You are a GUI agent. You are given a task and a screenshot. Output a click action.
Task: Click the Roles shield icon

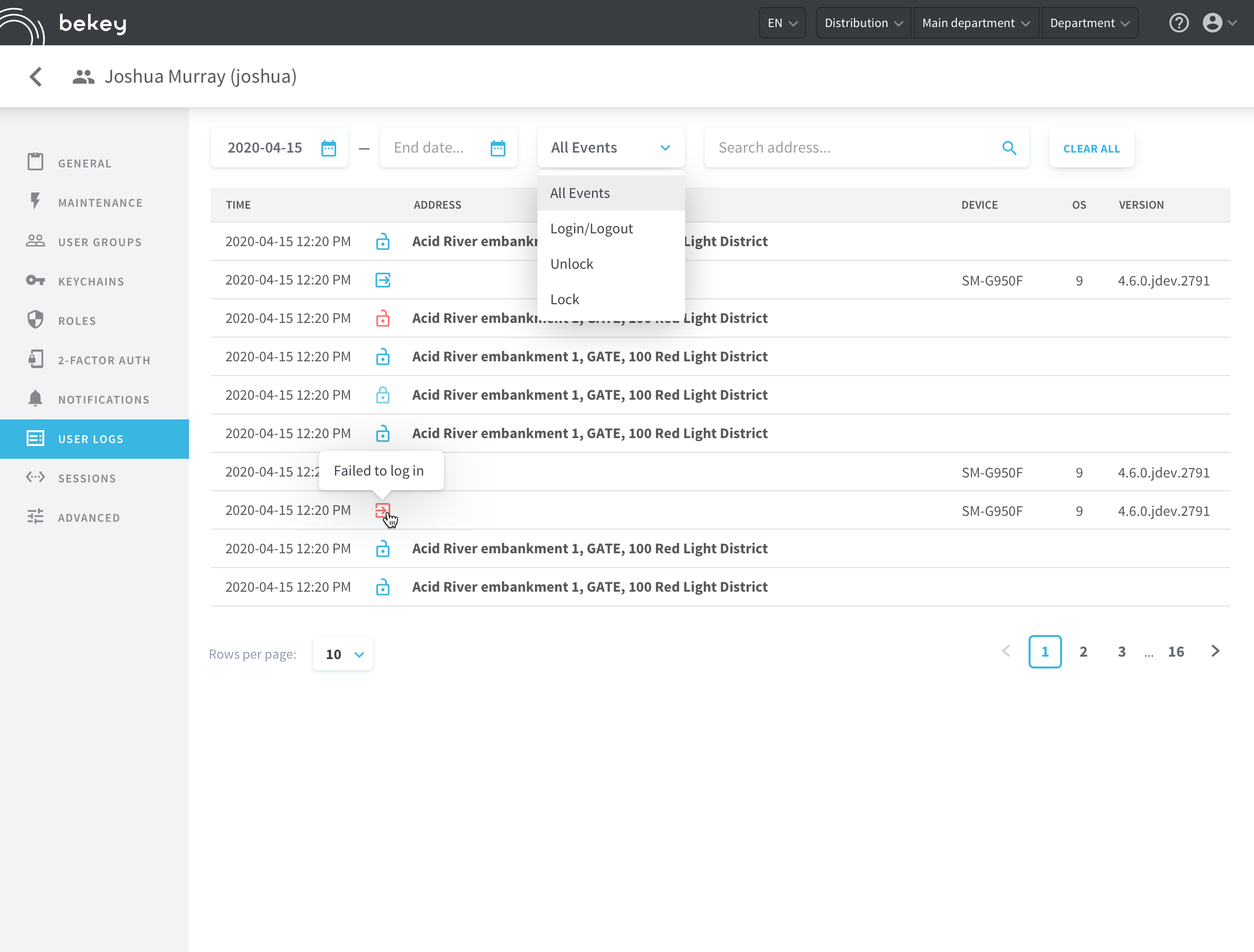pyautogui.click(x=35, y=319)
